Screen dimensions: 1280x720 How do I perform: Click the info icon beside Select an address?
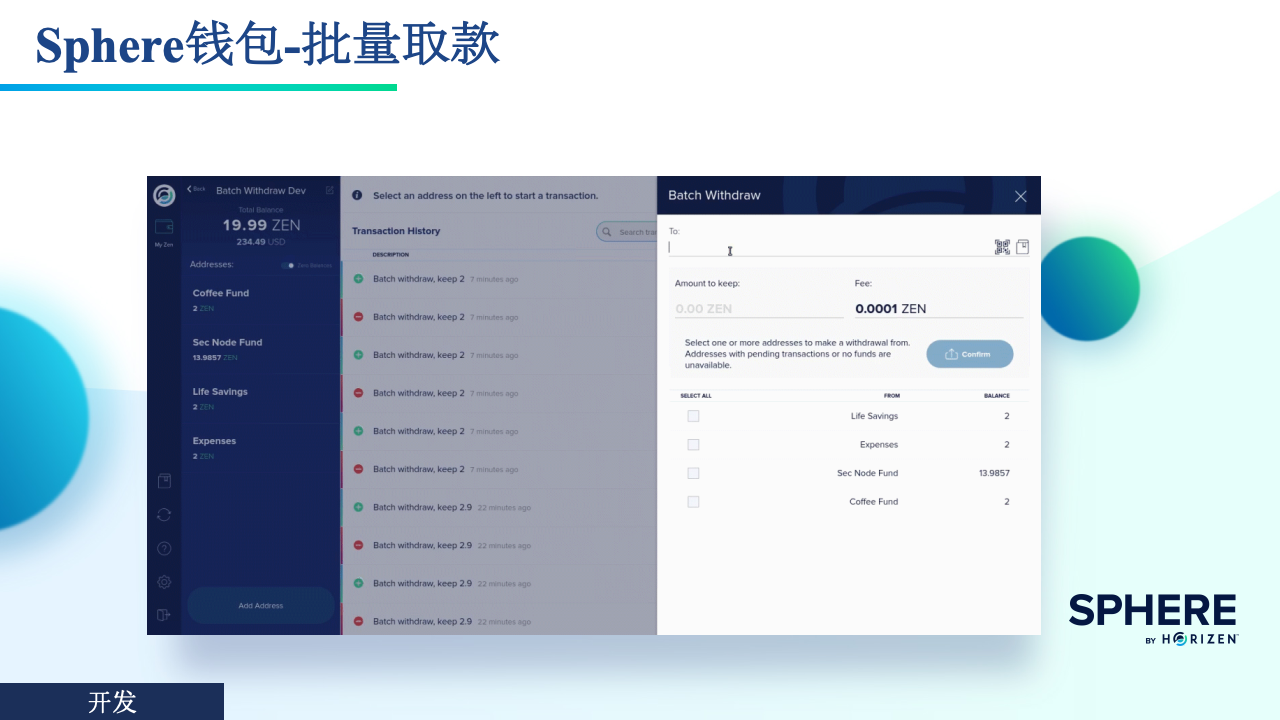[x=357, y=196]
